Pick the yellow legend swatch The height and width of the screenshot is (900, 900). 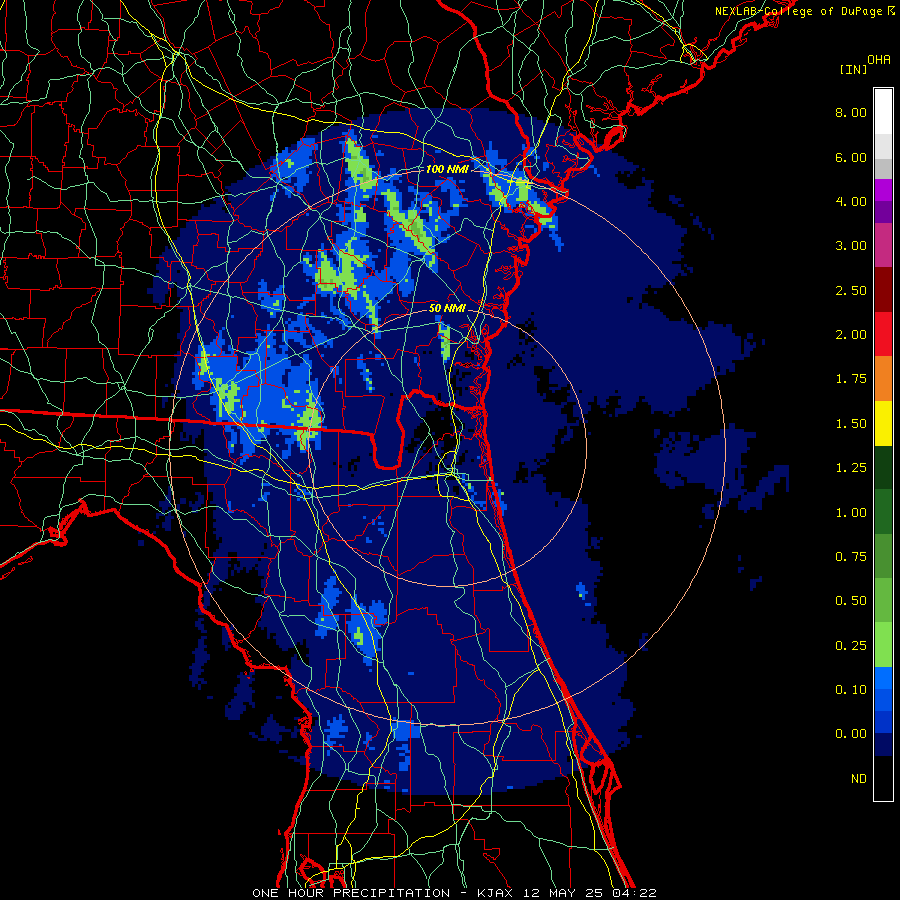coord(883,423)
